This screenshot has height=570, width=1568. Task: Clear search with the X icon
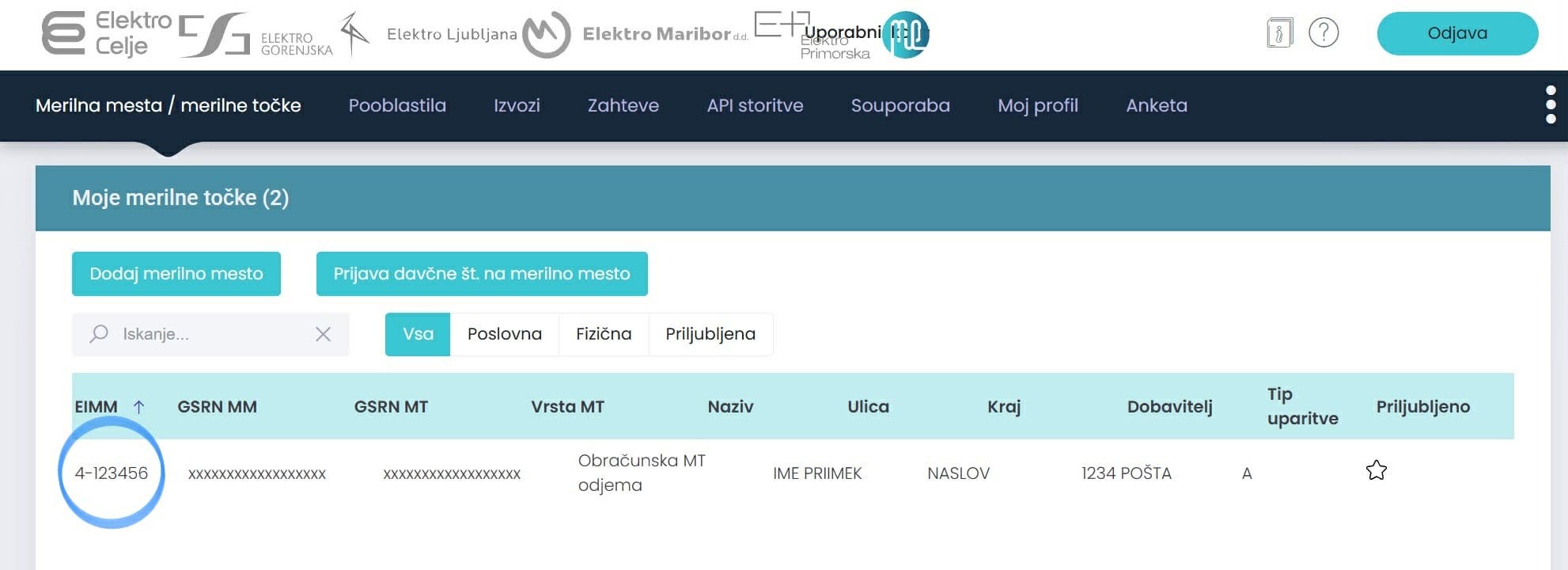click(323, 334)
